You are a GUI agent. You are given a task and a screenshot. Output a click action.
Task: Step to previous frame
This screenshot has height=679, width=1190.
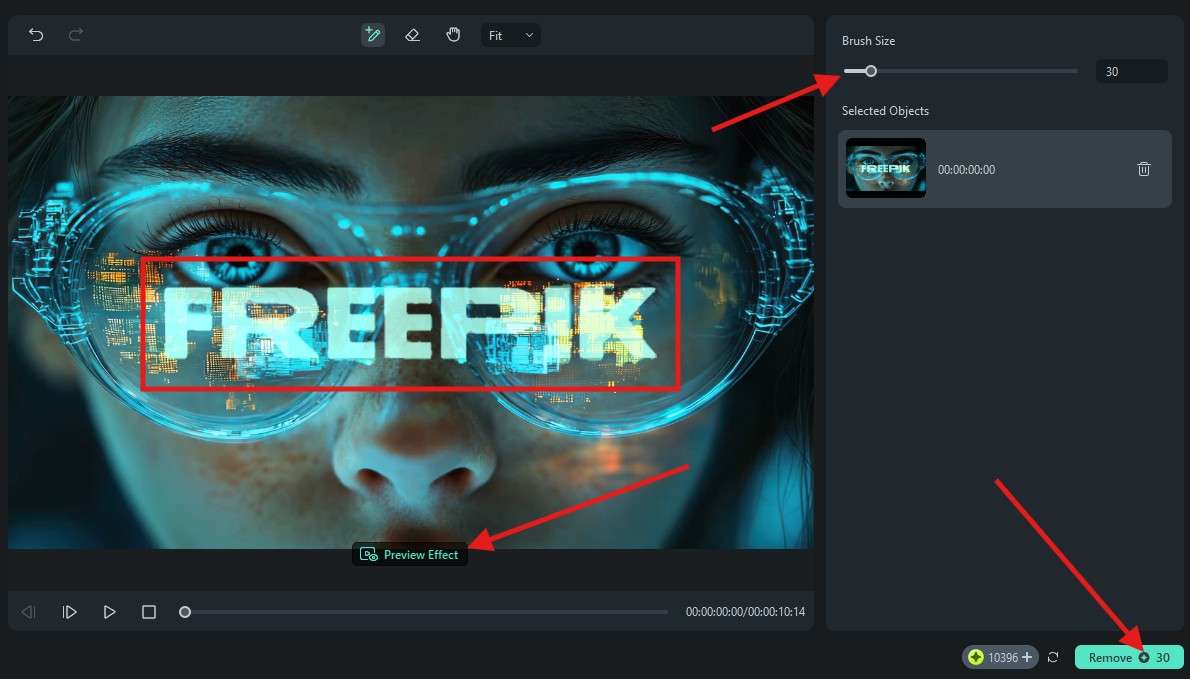point(29,611)
